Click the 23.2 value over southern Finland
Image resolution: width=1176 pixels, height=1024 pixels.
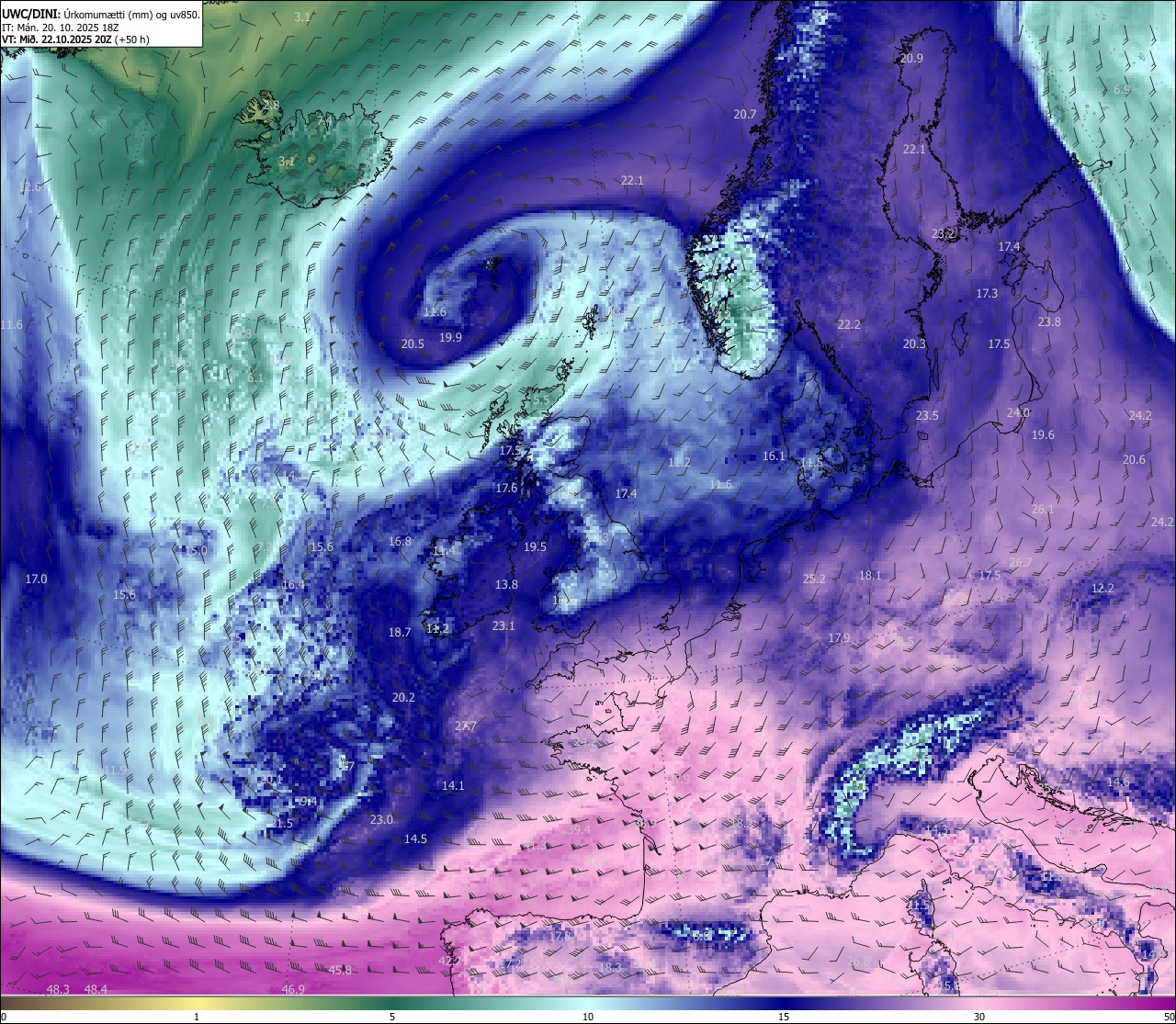click(944, 234)
